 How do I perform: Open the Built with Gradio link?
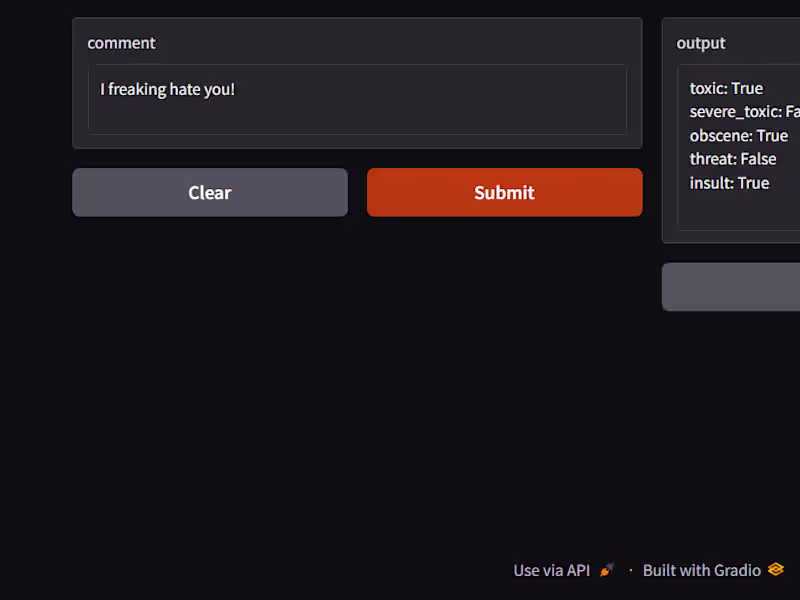click(x=702, y=570)
